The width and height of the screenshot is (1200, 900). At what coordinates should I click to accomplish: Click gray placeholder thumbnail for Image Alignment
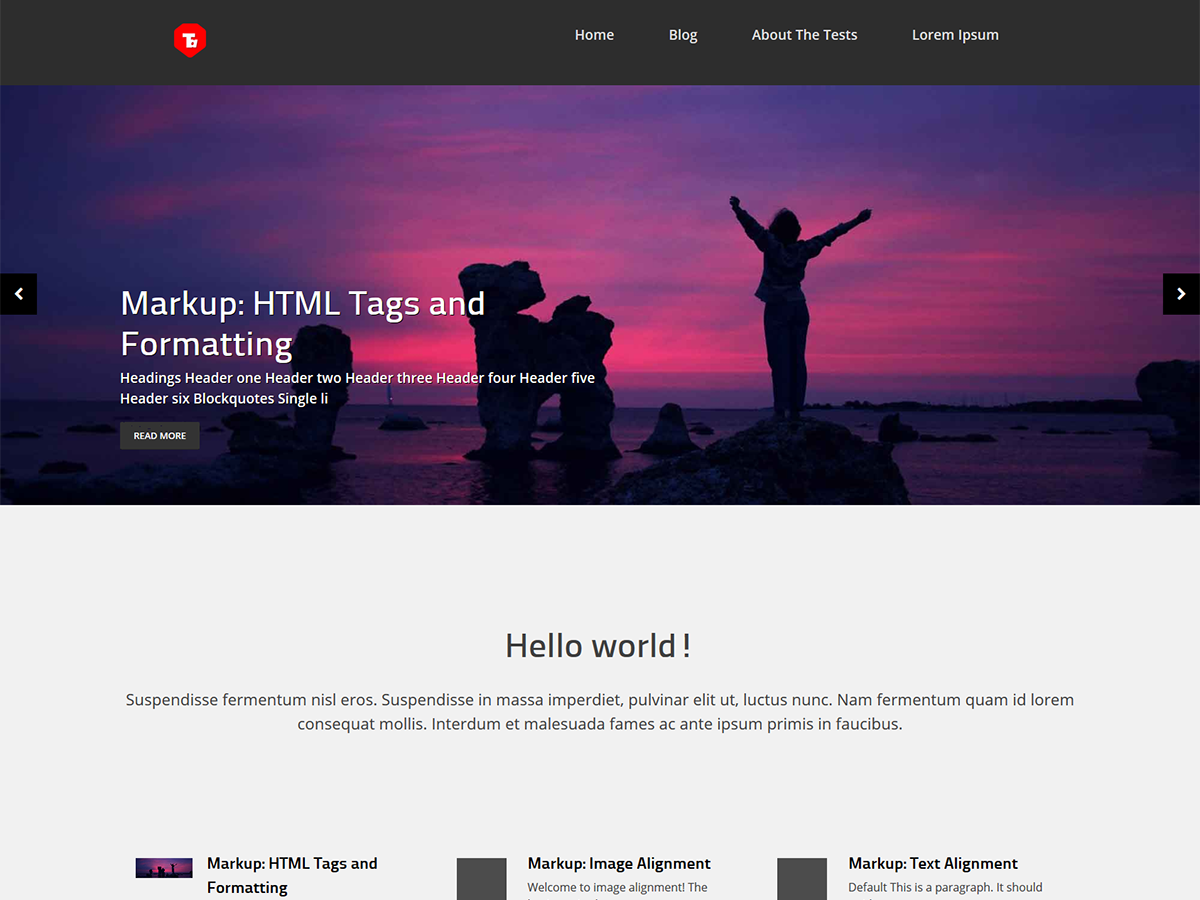point(482,878)
